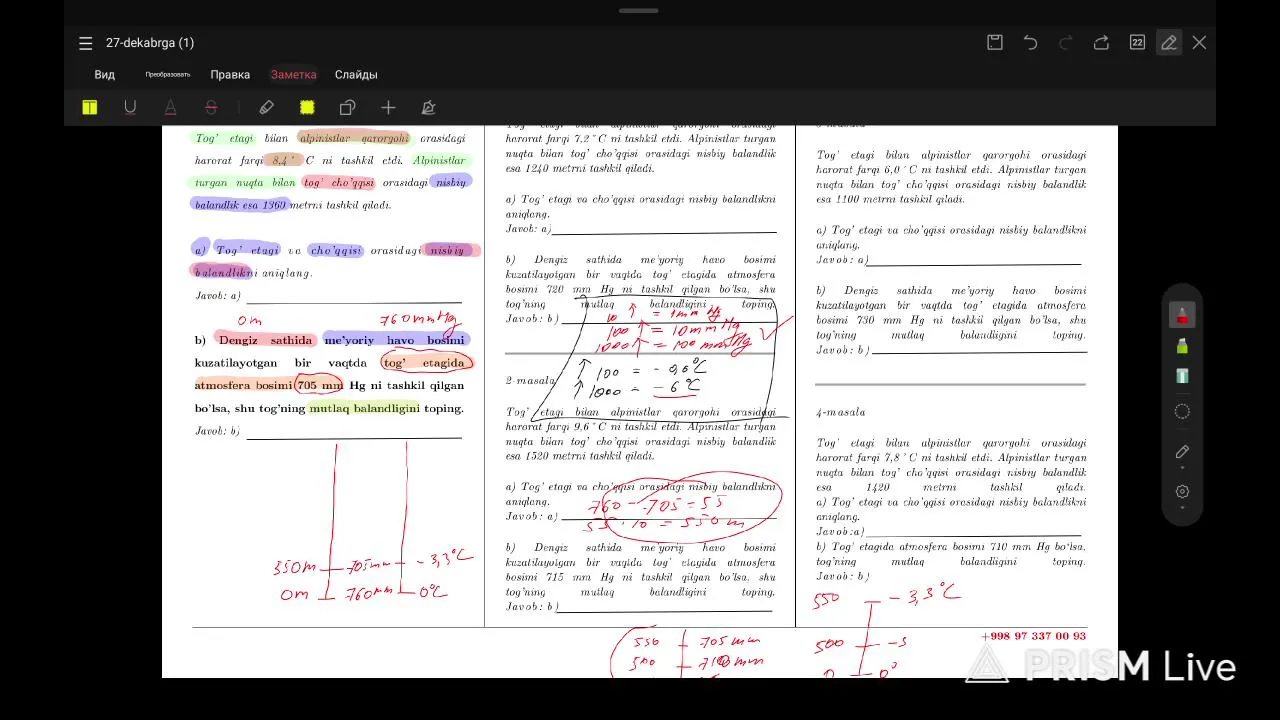Select the underline annotation tool
The image size is (1280, 720).
pyautogui.click(x=130, y=107)
